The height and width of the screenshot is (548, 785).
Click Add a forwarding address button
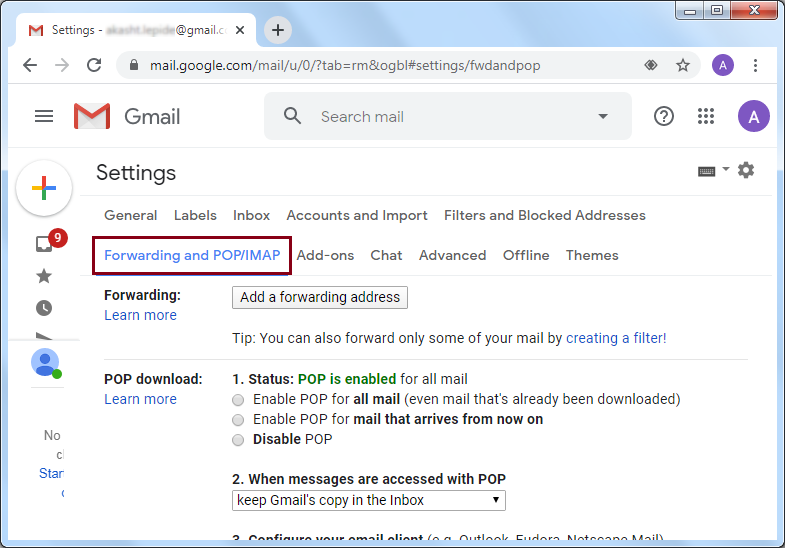(320, 297)
